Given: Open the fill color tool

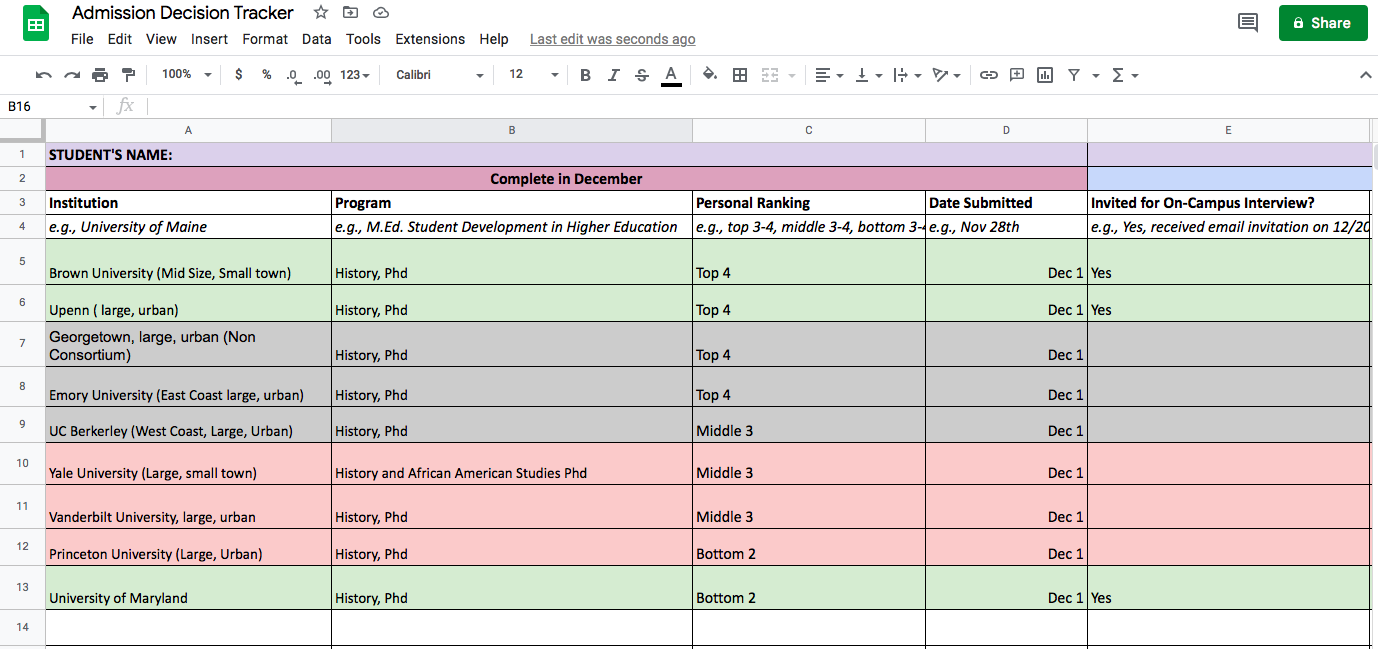Looking at the screenshot, I should tap(709, 74).
